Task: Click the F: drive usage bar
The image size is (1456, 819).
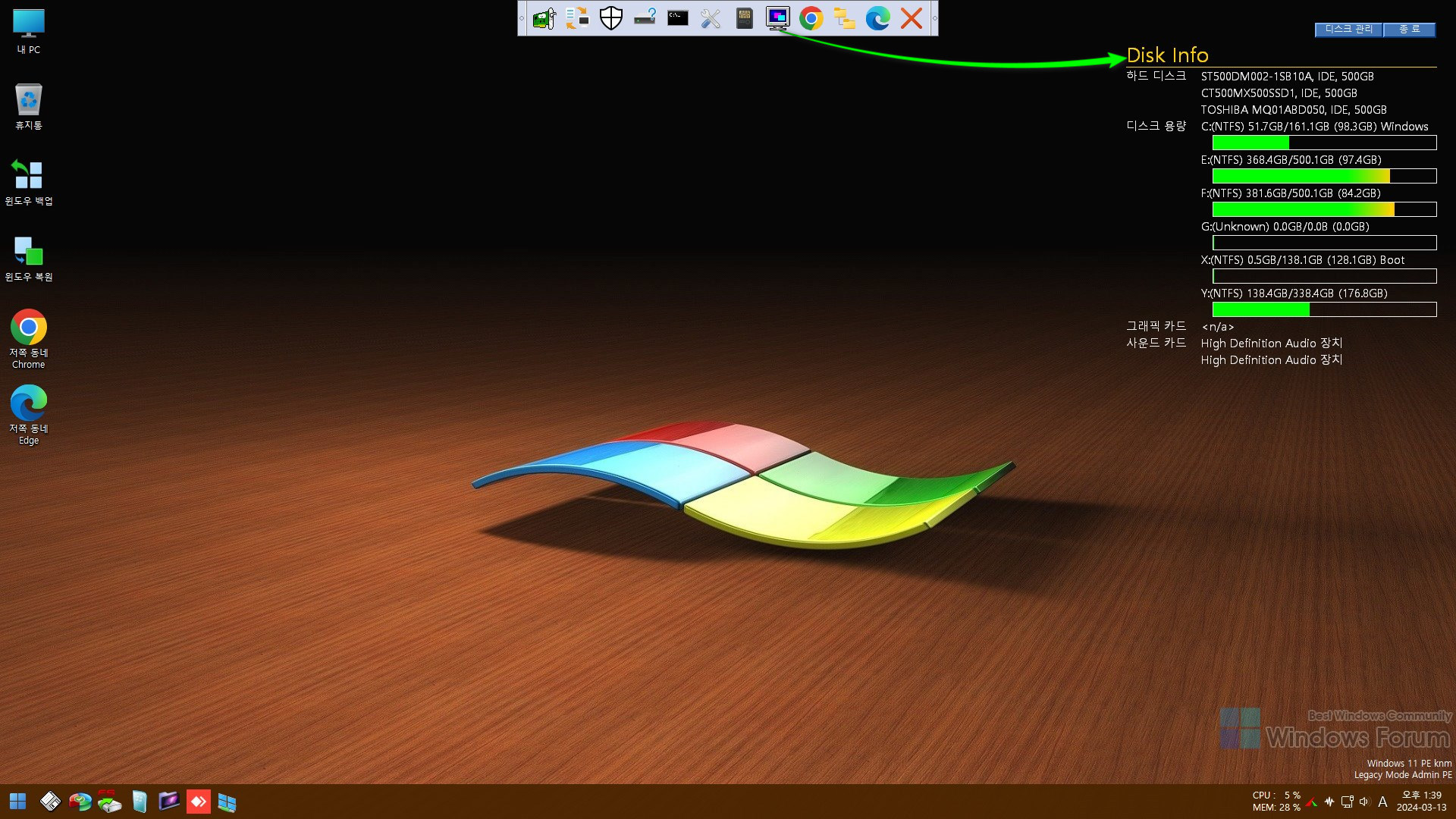Action: point(1324,209)
